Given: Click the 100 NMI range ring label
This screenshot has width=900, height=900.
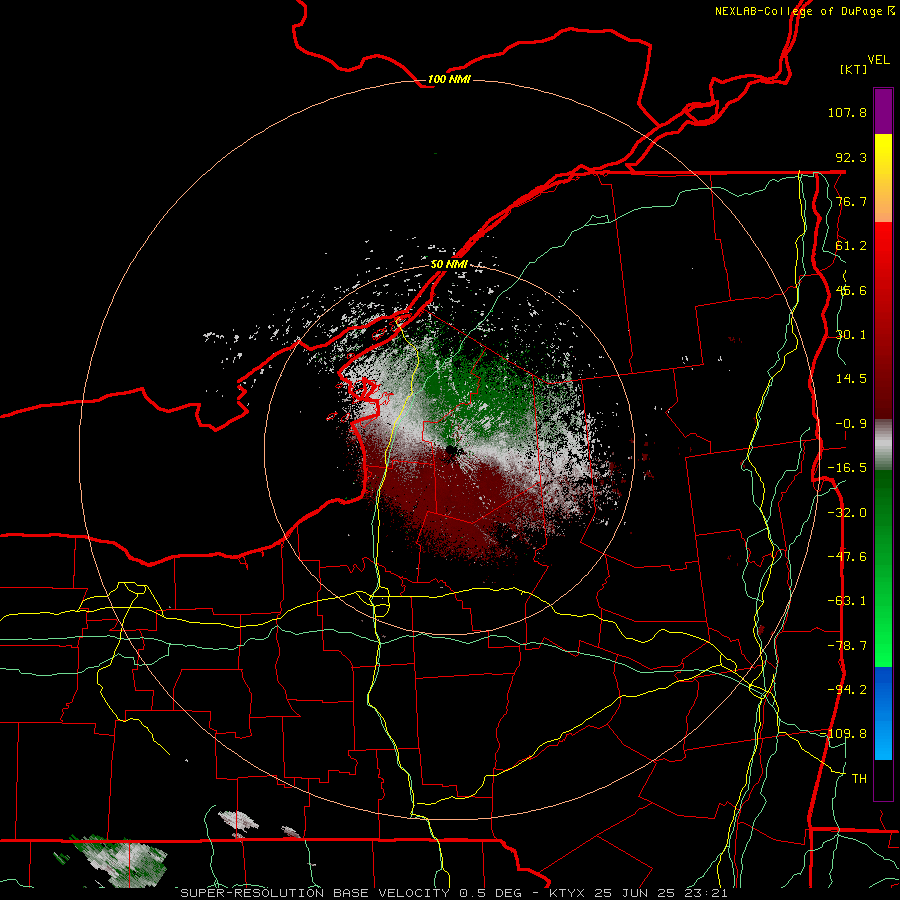Looking at the screenshot, I should click(449, 79).
